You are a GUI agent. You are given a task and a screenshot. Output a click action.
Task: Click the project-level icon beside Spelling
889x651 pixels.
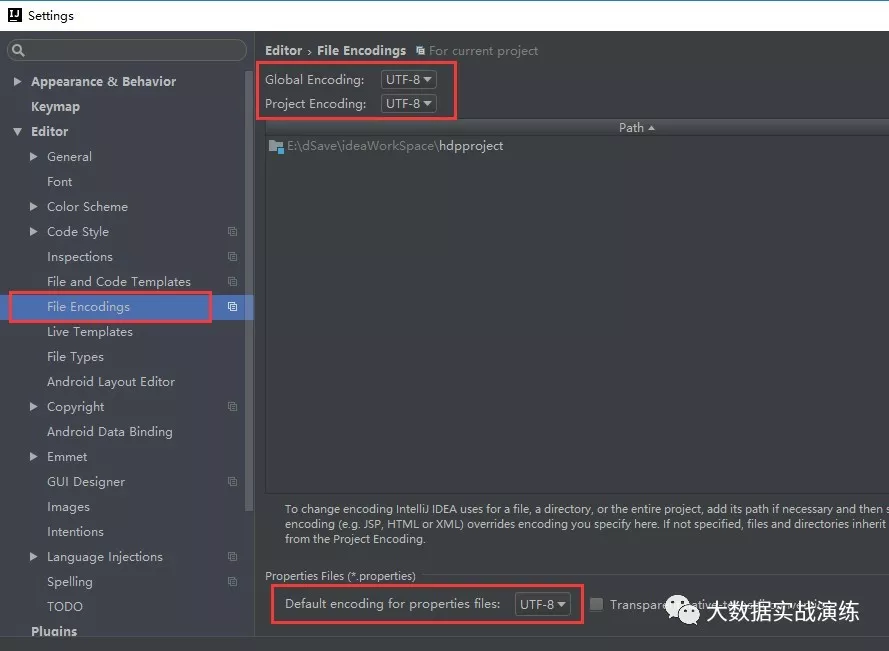[232, 581]
